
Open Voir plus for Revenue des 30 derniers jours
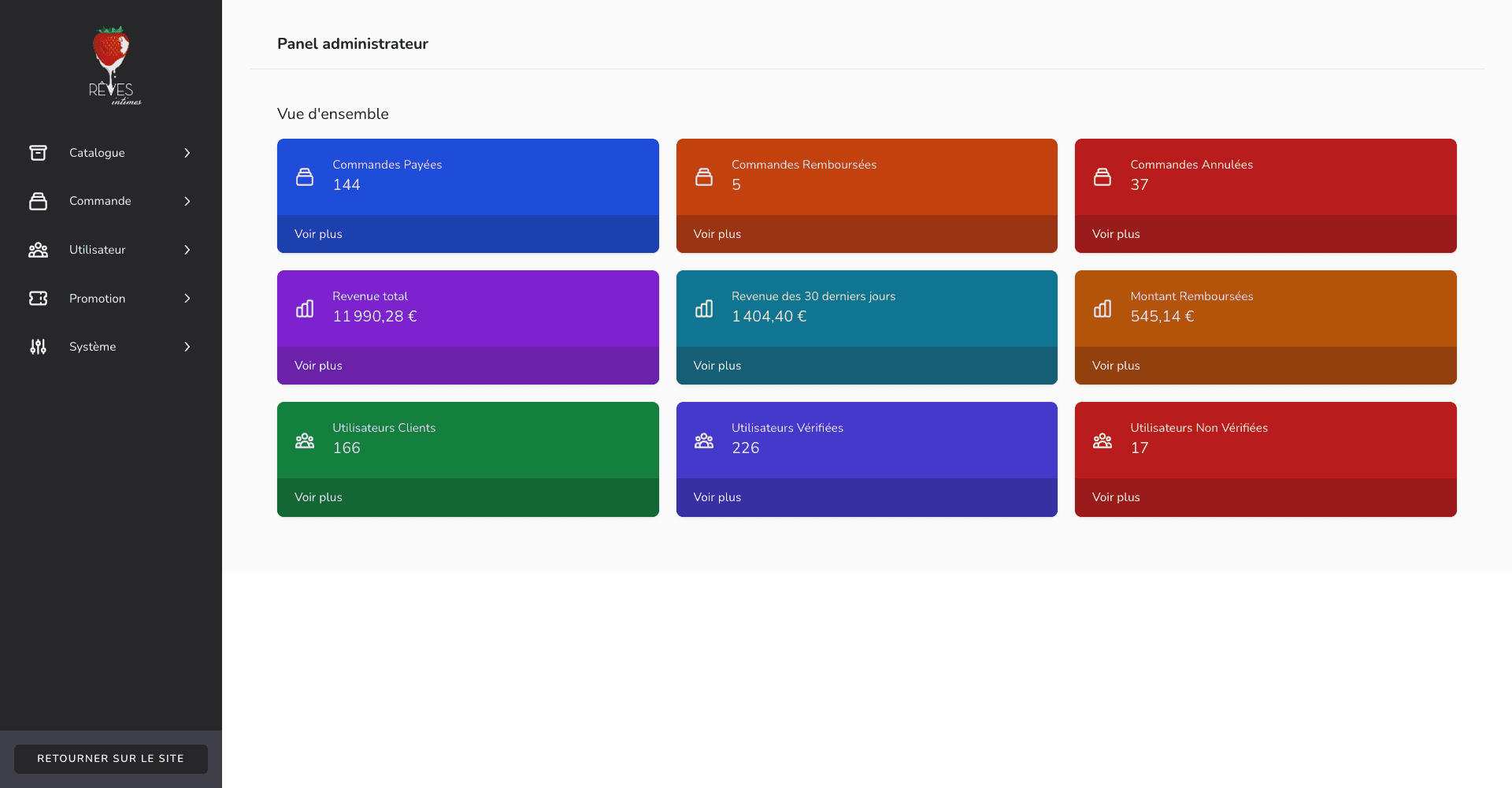pos(717,366)
